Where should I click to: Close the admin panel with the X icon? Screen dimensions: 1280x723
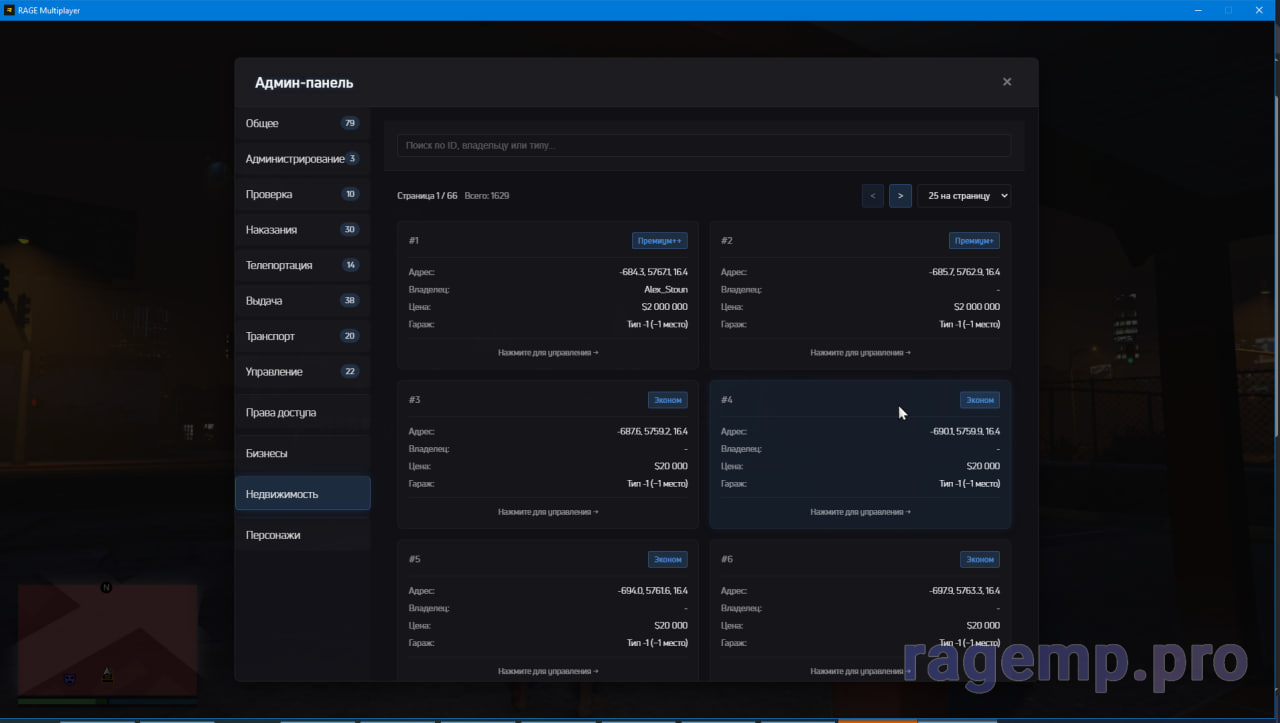(x=1007, y=82)
